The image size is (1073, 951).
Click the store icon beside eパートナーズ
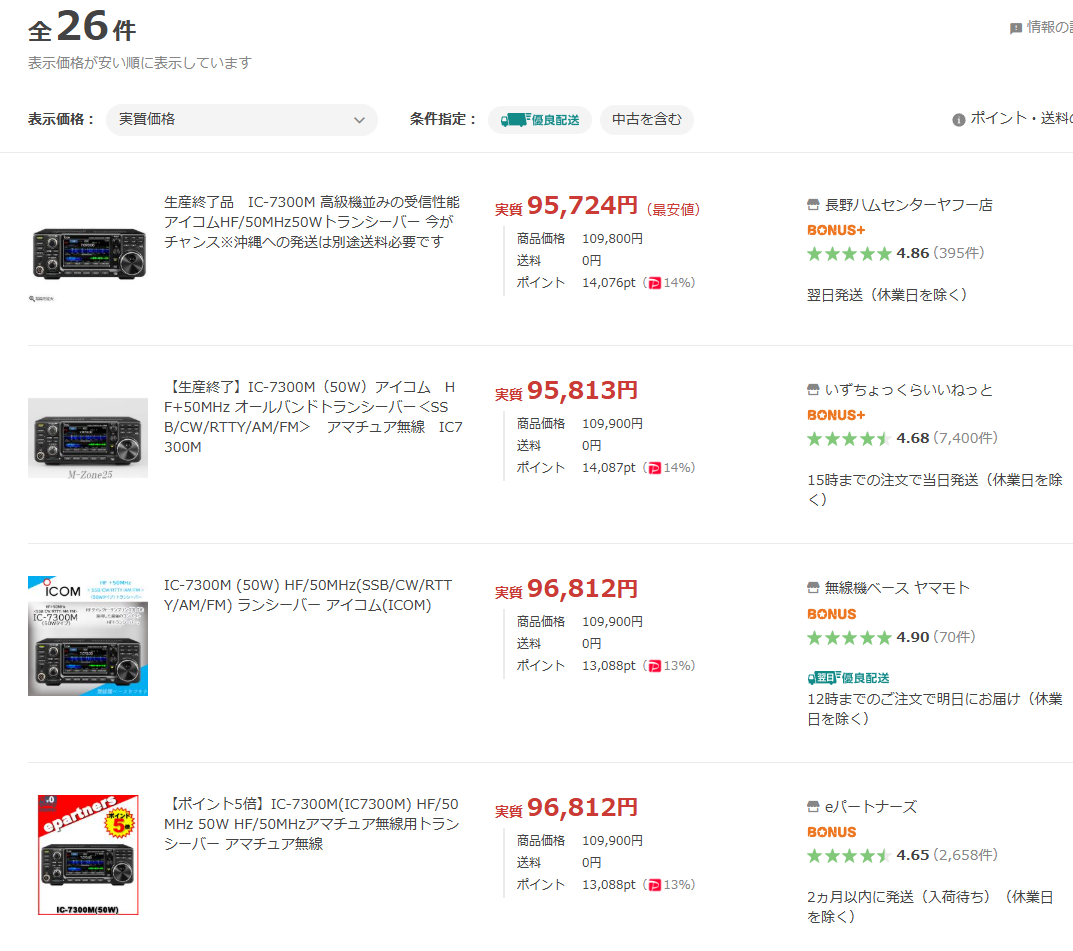[x=813, y=807]
